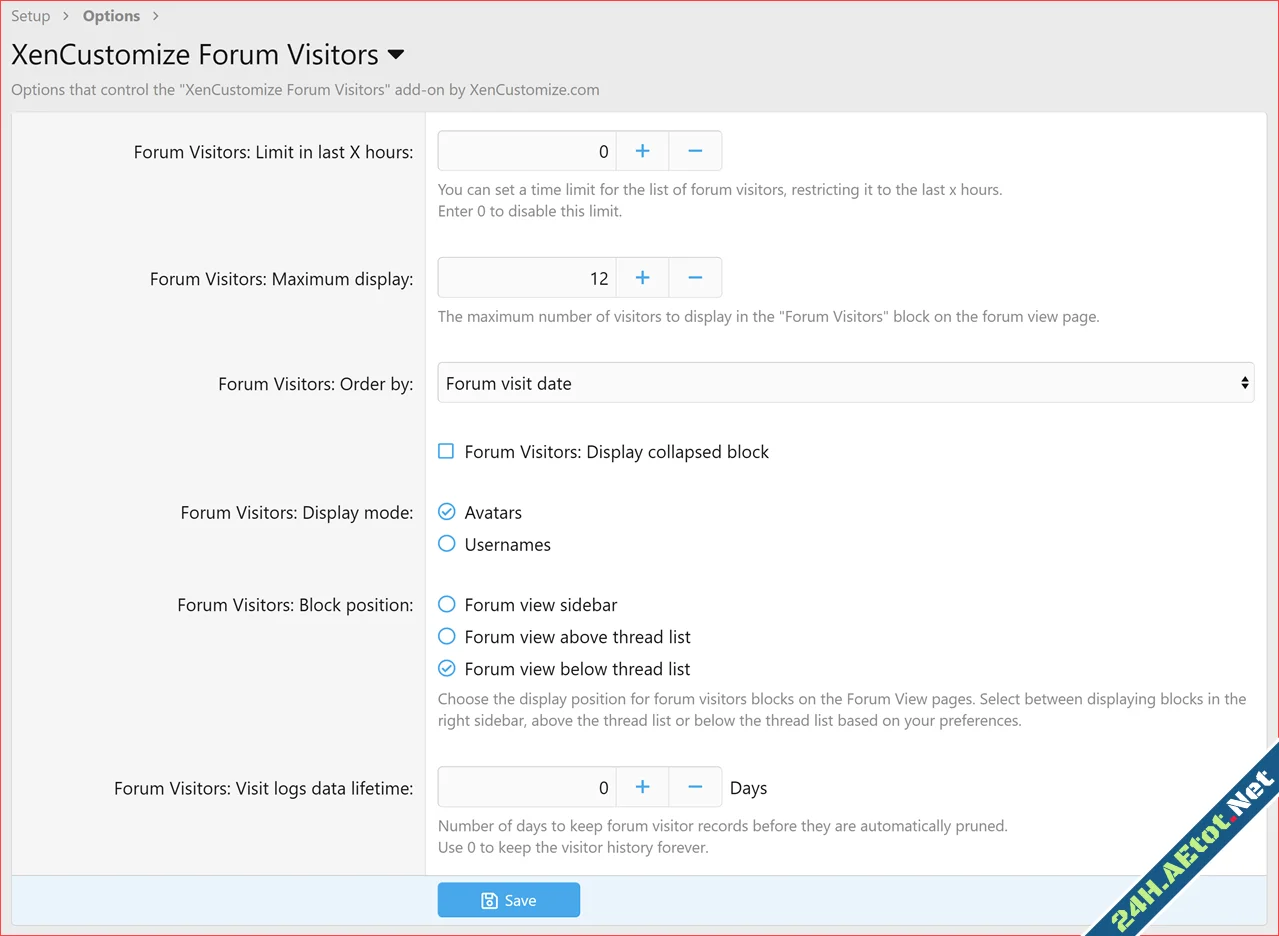Click the floppy disk icon on Save button
Image resolution: width=1279 pixels, height=936 pixels.
tap(487, 899)
